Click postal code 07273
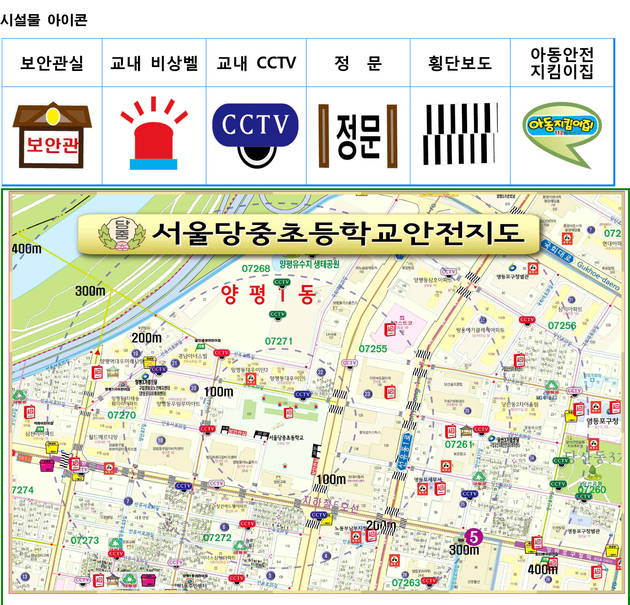Image resolution: width=630 pixels, height=605 pixels. [85, 540]
